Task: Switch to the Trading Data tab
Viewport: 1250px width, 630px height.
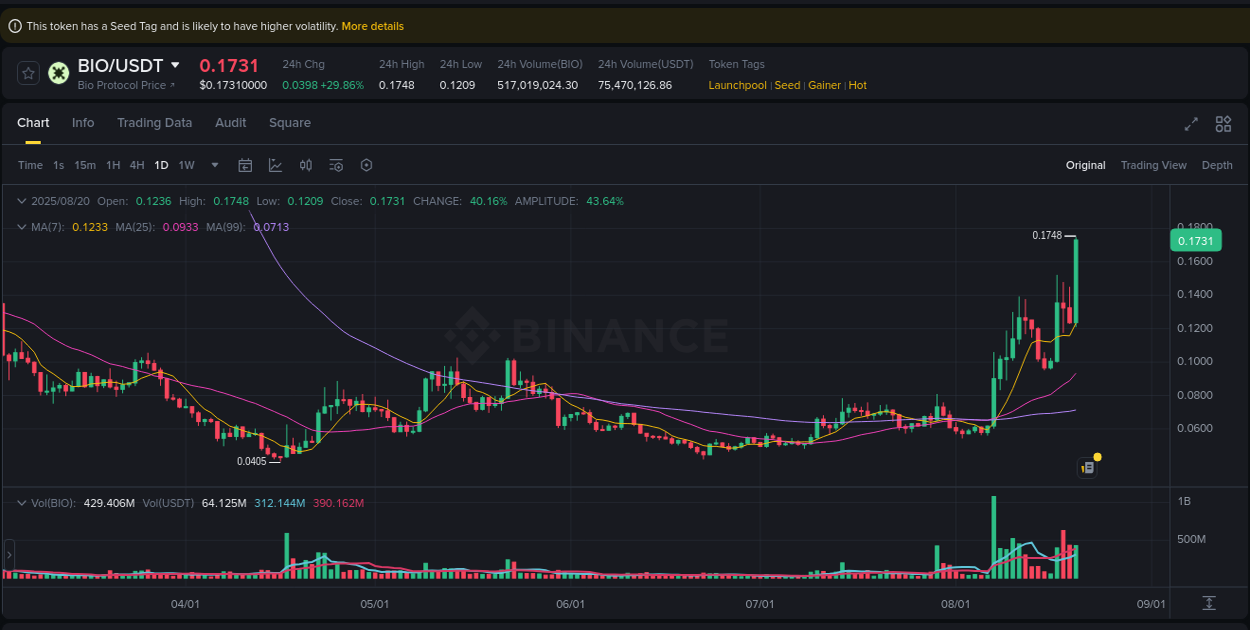Action: [154, 122]
